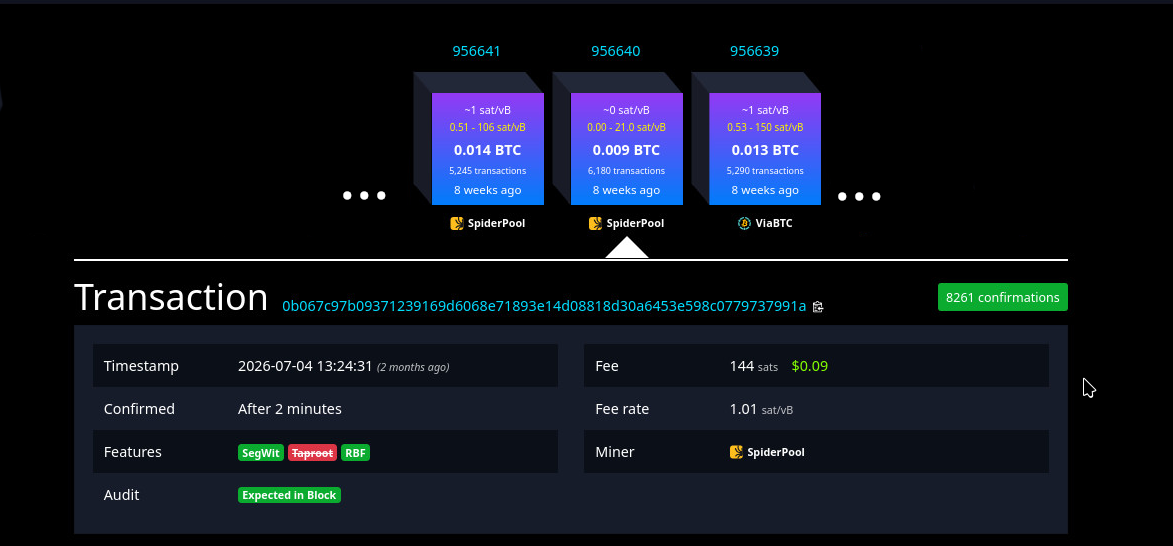Open block 956640 cube
This screenshot has width=1173, height=546.
click(x=626, y=149)
